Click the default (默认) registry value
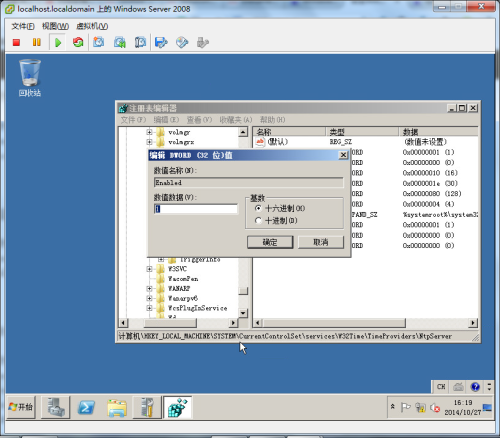 click(x=278, y=142)
